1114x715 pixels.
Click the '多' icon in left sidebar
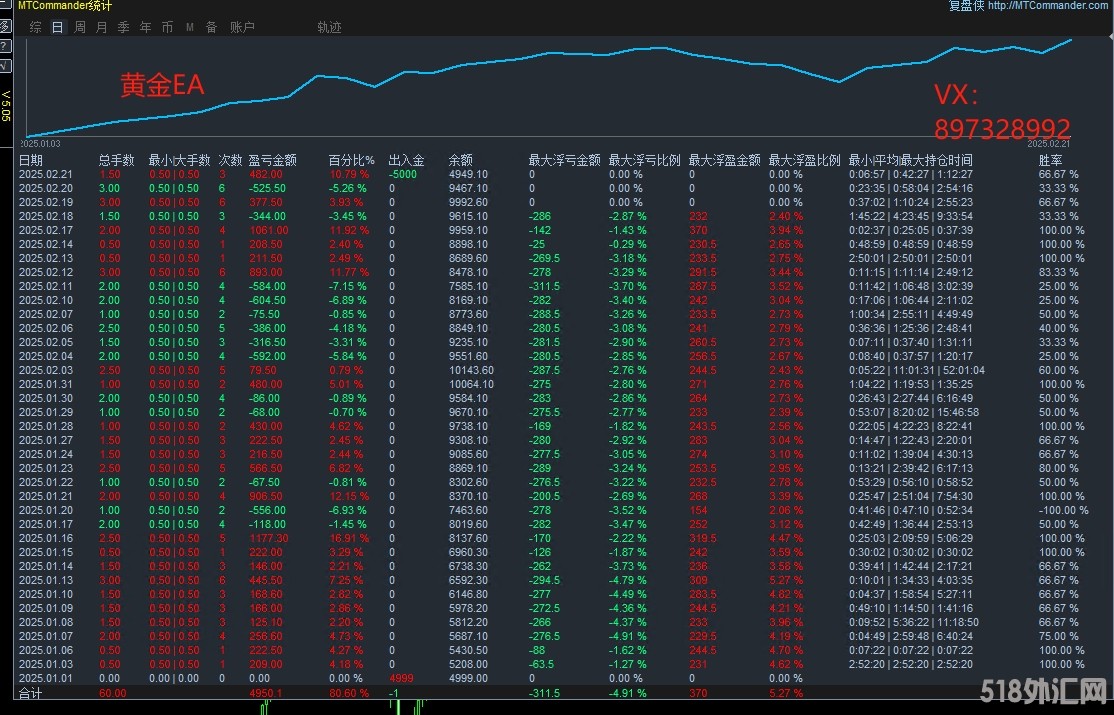5,27
